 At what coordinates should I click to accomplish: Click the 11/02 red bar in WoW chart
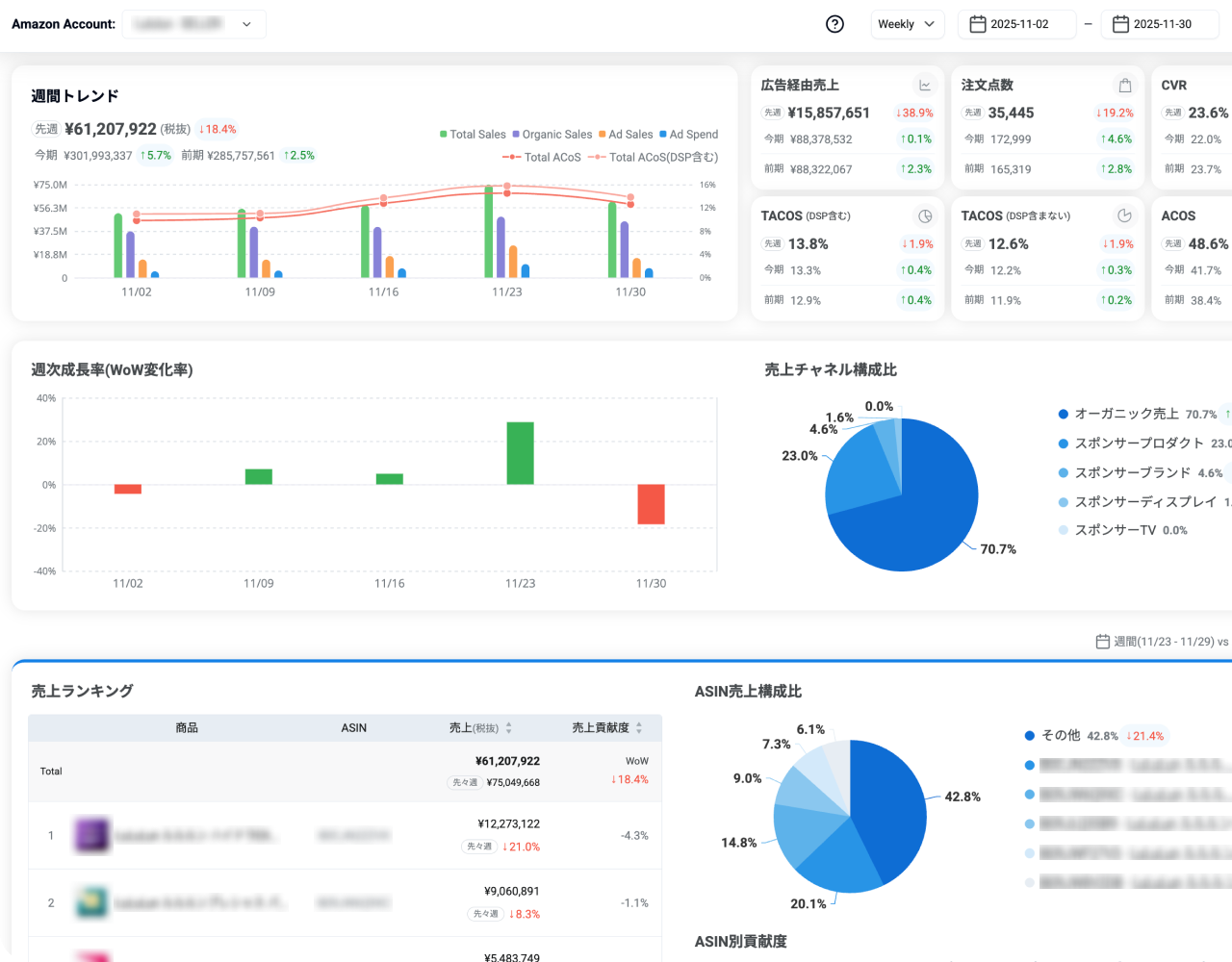click(x=128, y=489)
